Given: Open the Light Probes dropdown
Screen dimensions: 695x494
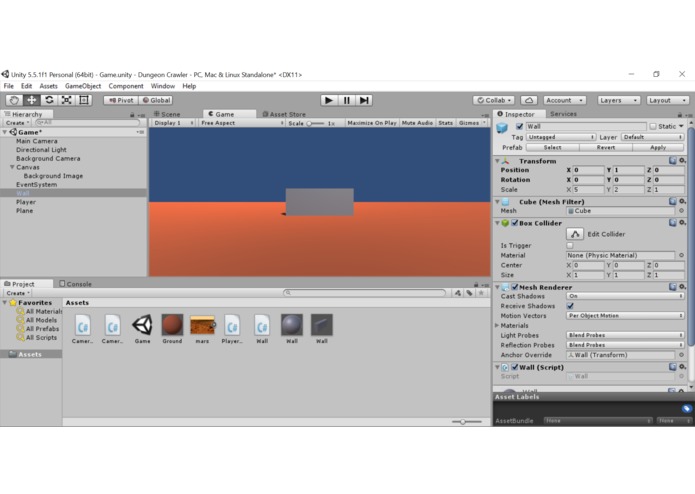Looking at the screenshot, I should point(625,335).
